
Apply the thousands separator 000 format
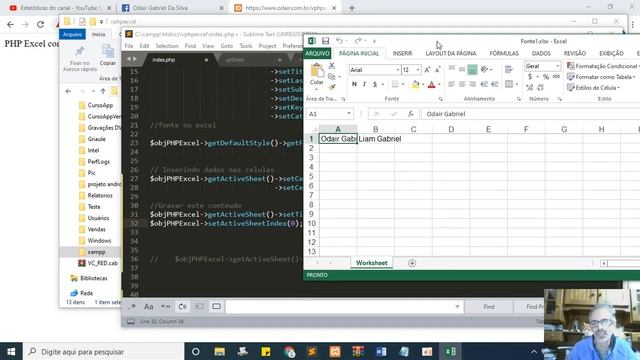click(556, 77)
